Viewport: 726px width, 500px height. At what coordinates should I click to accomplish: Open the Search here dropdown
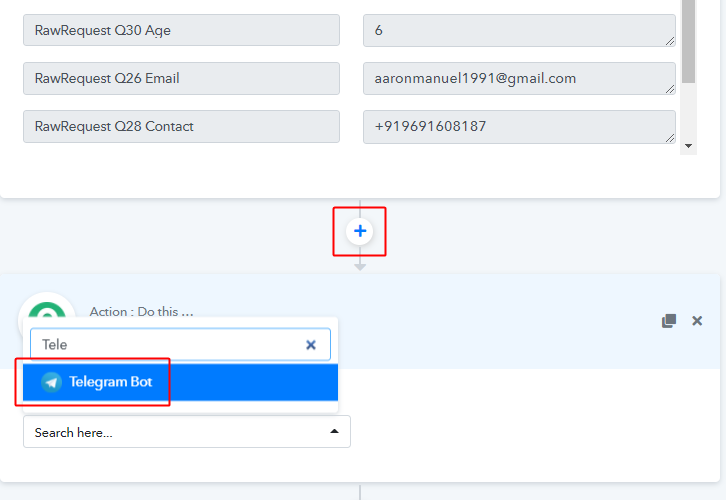[x=187, y=432]
